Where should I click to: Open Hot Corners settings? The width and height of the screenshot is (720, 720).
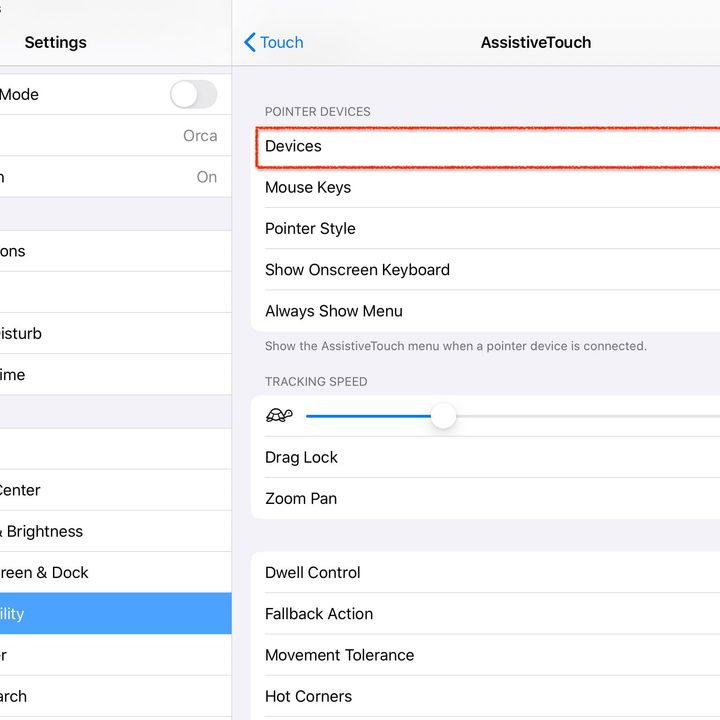[485, 697]
